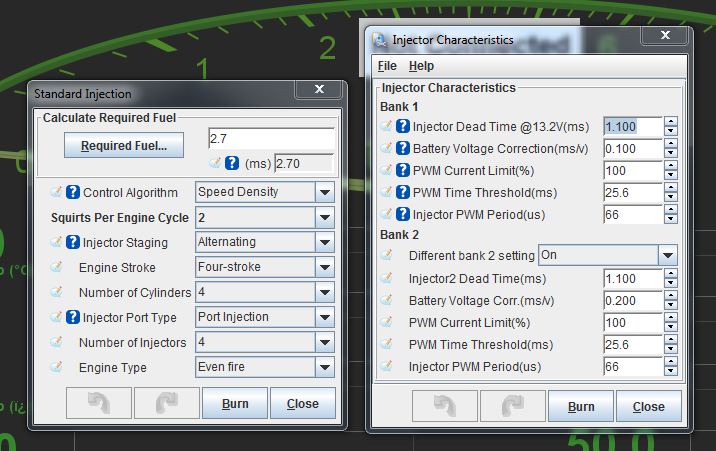716x451 pixels.
Task: Open help for Injector Port Type
Action: (x=73, y=317)
